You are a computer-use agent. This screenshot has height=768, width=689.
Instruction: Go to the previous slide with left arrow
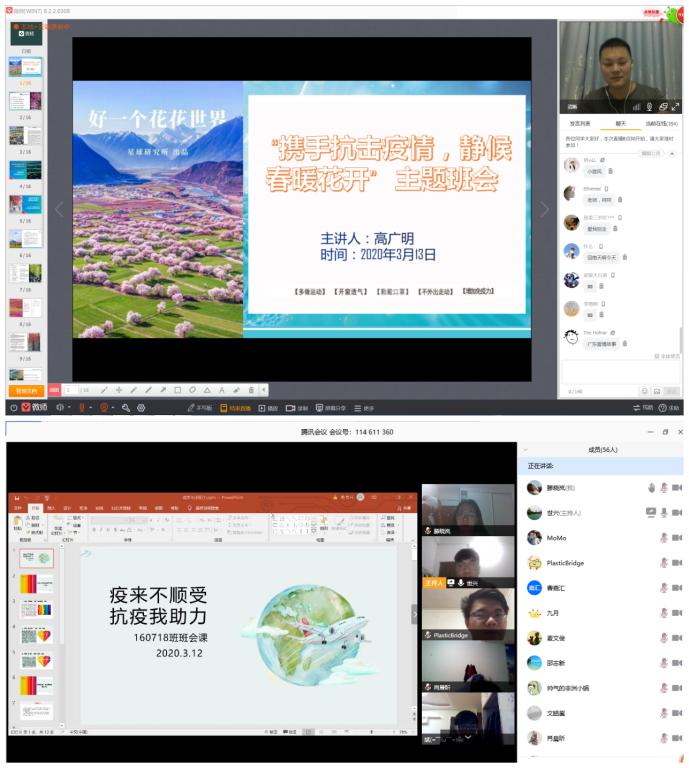(x=58, y=209)
